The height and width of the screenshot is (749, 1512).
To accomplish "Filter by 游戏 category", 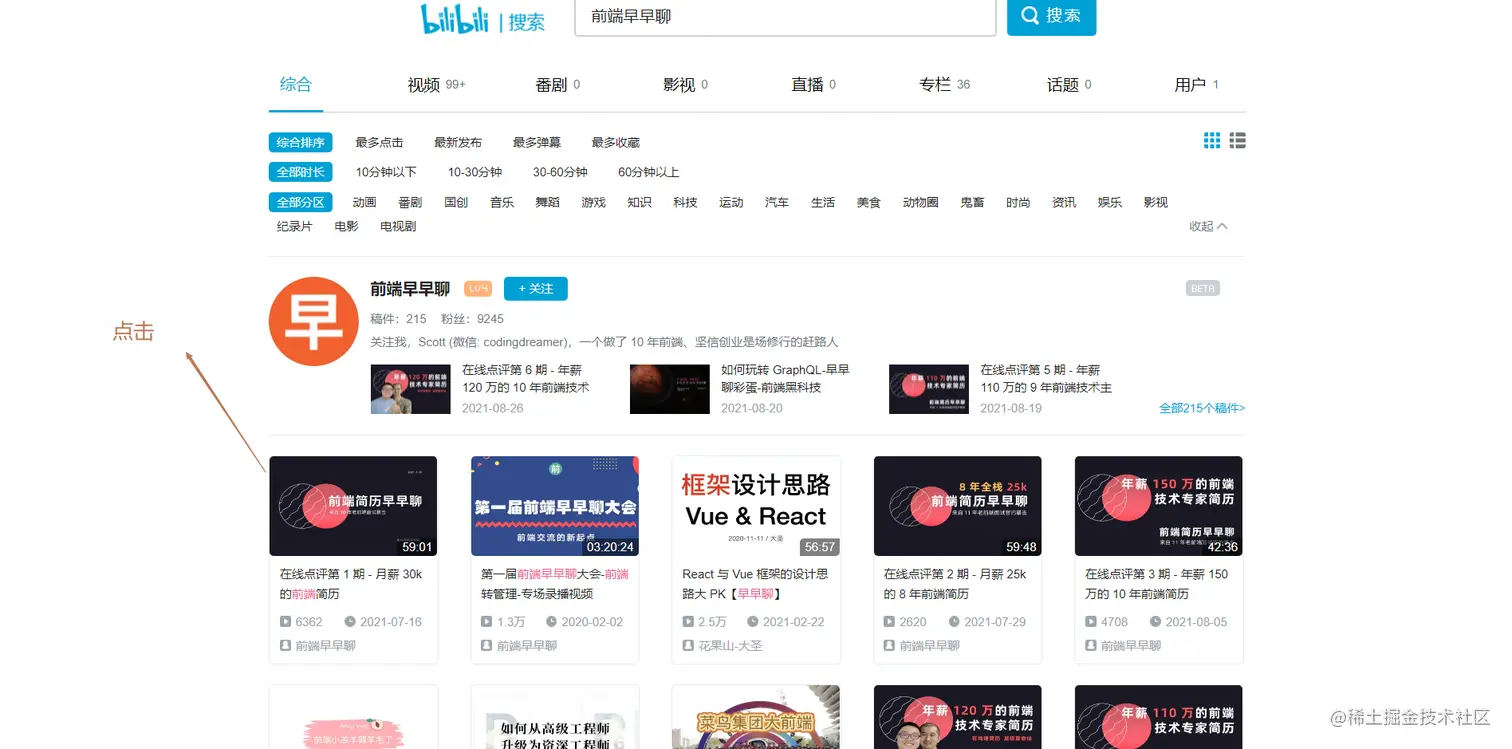I will [x=594, y=202].
